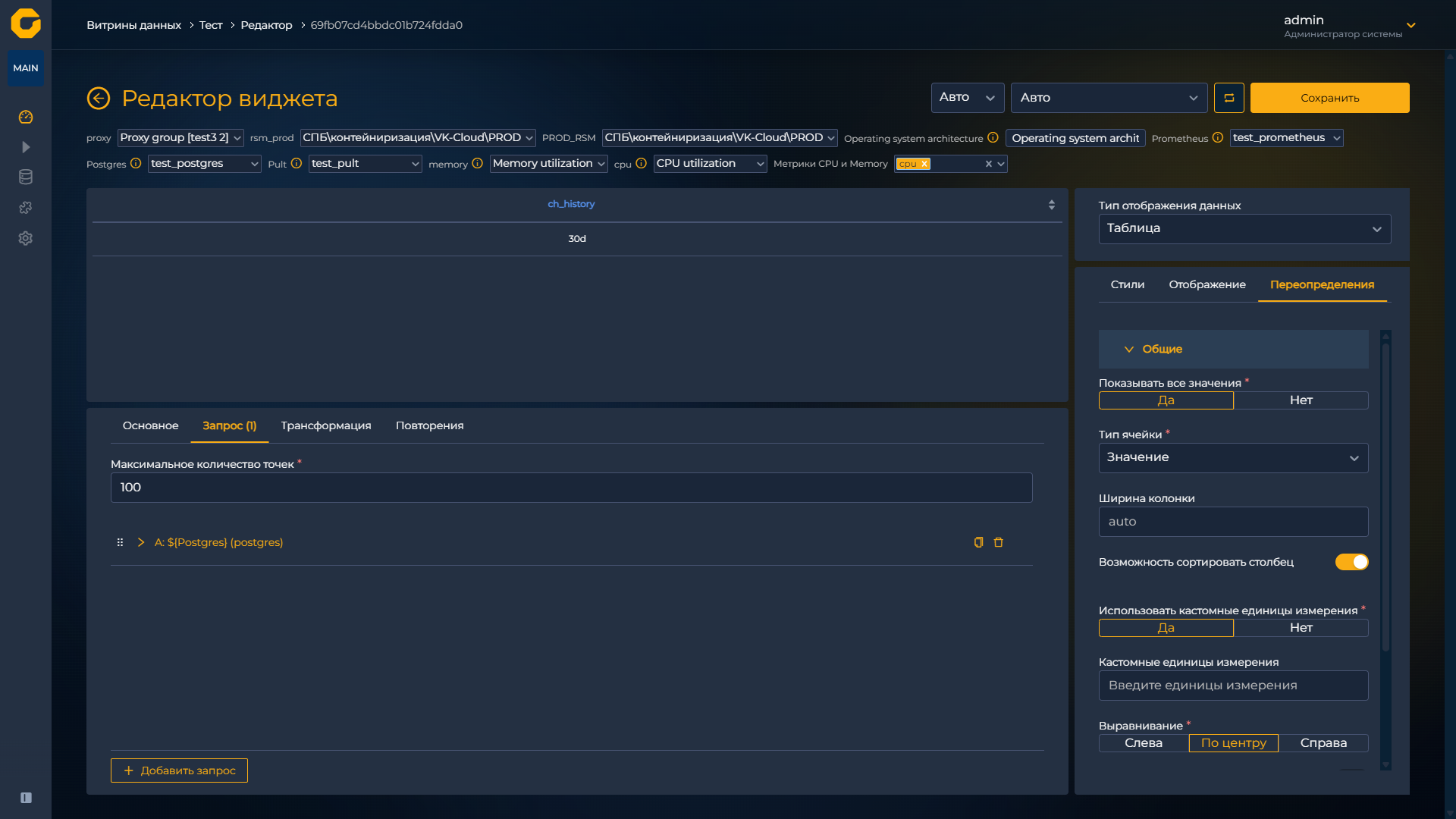
Task: Click the Максимальное количество точек input
Action: (571, 488)
